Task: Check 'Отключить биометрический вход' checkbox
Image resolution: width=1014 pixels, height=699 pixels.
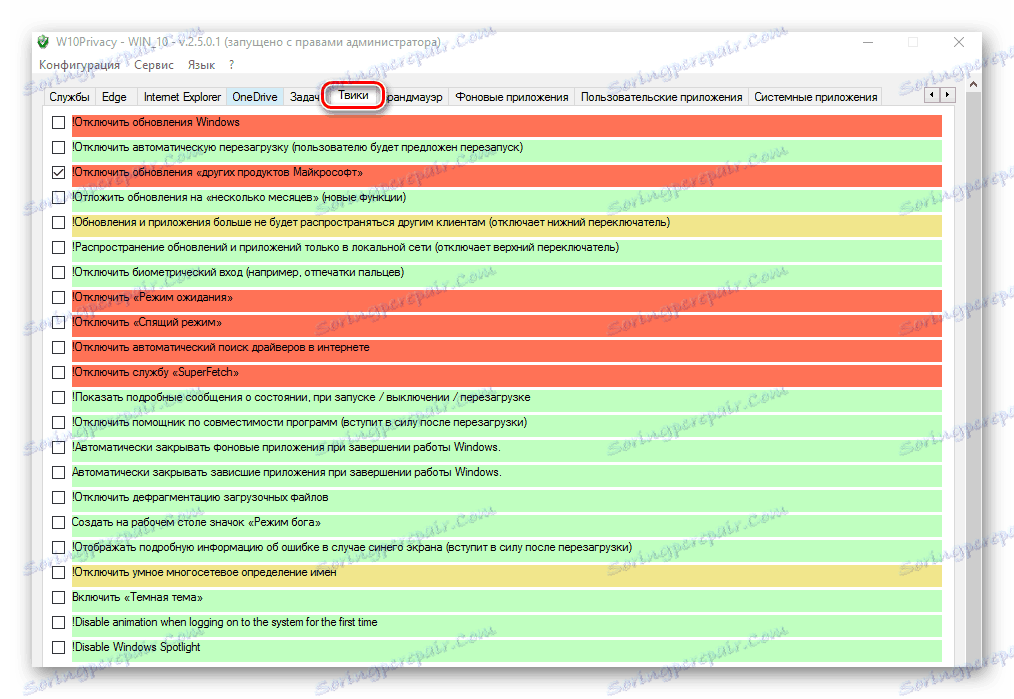Action: tap(58, 272)
